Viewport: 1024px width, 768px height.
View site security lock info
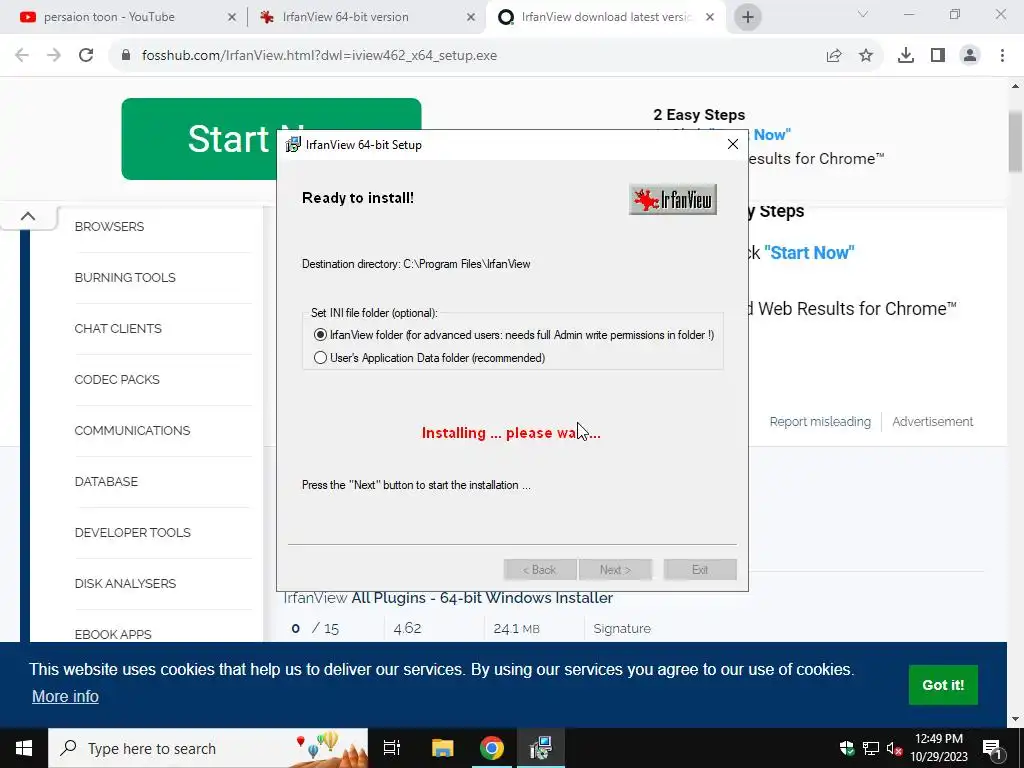pos(126,56)
